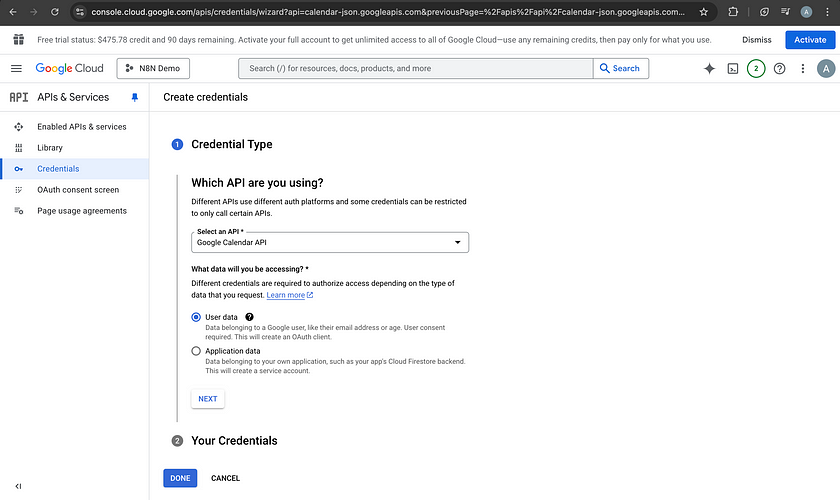View site information icon in address bar

(x=80, y=12)
